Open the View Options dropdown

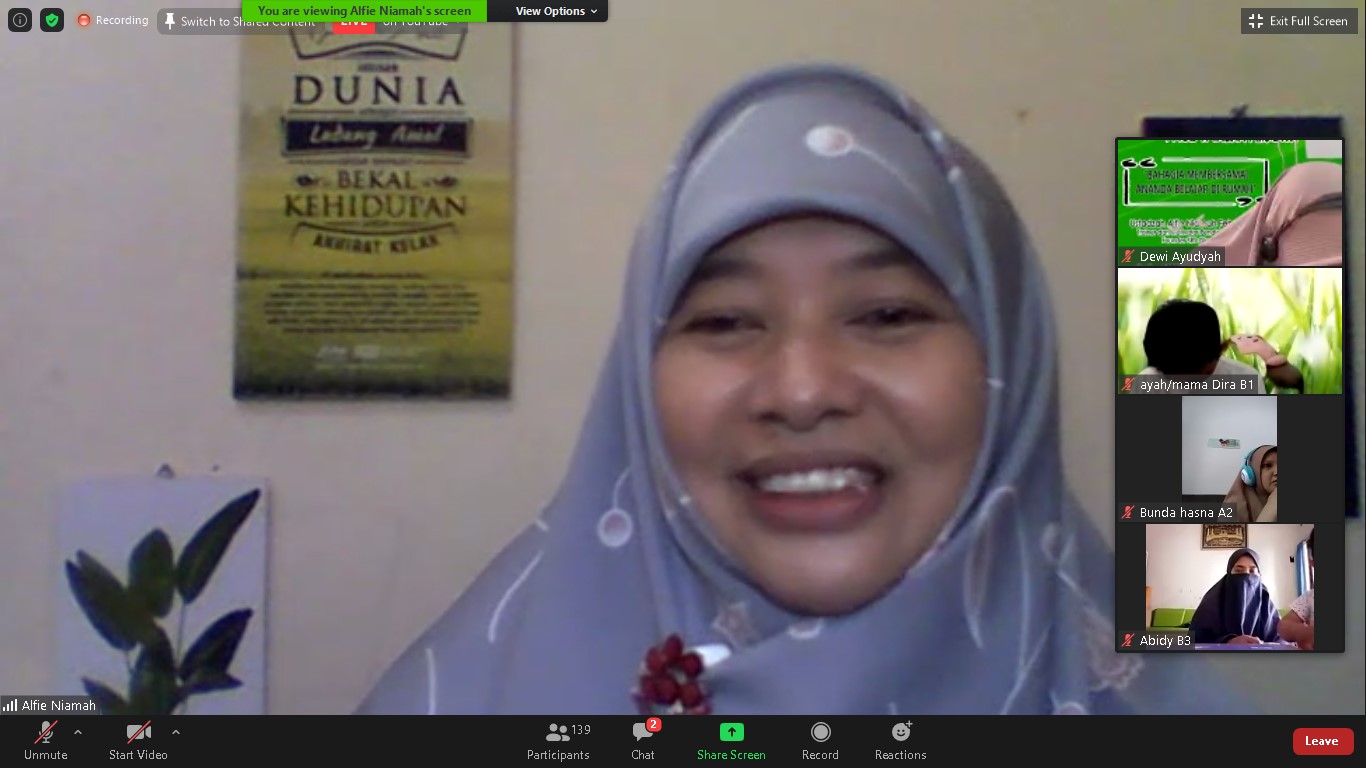pyautogui.click(x=557, y=11)
